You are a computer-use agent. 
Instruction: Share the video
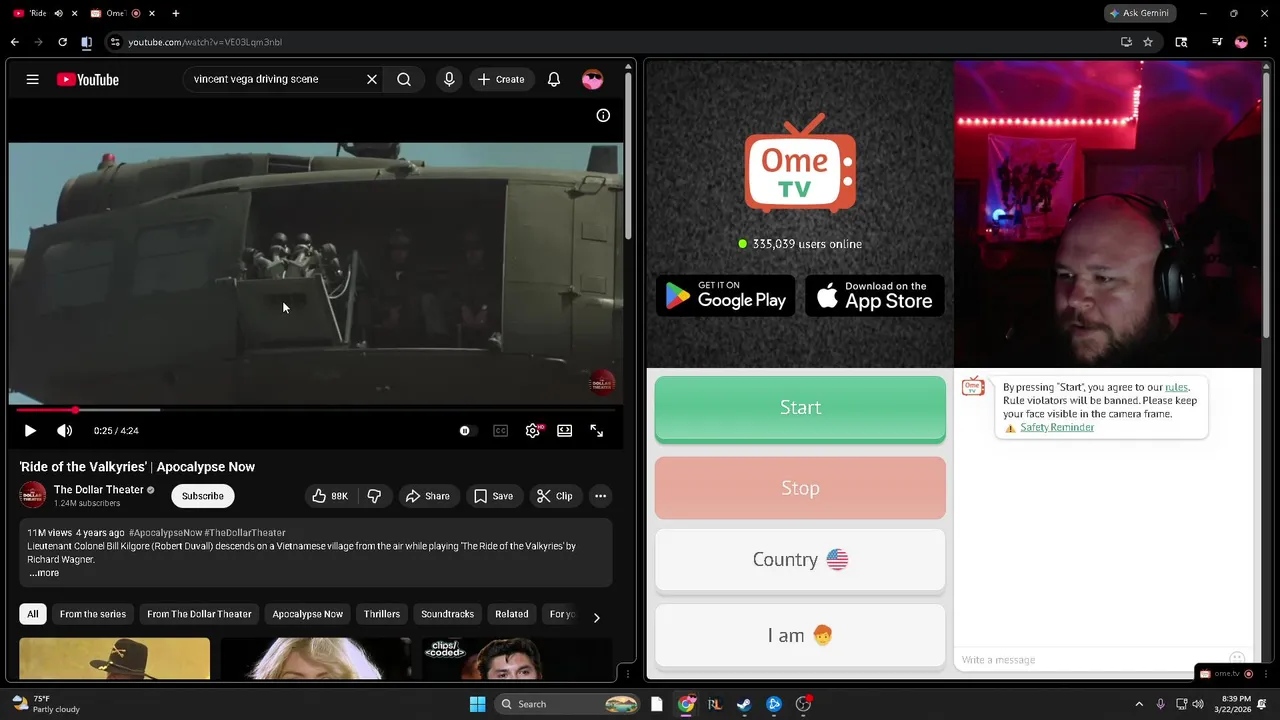pos(427,496)
